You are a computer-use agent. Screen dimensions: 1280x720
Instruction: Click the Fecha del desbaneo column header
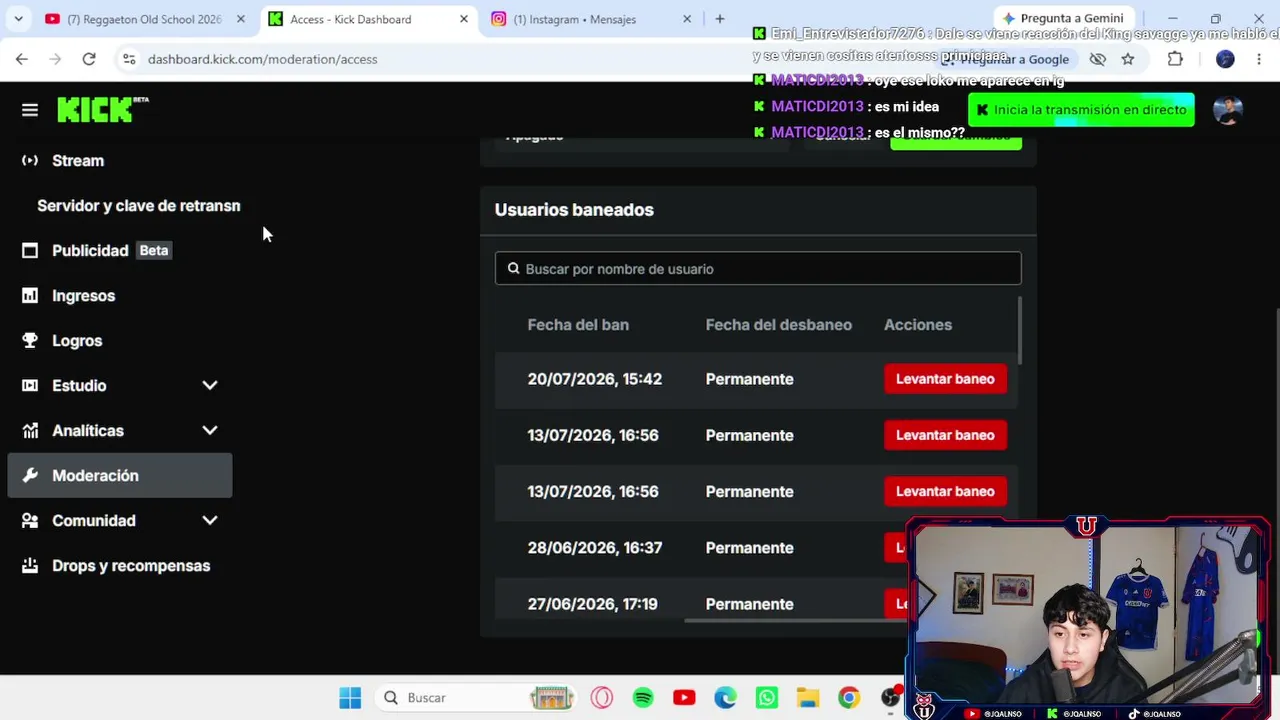click(x=779, y=325)
